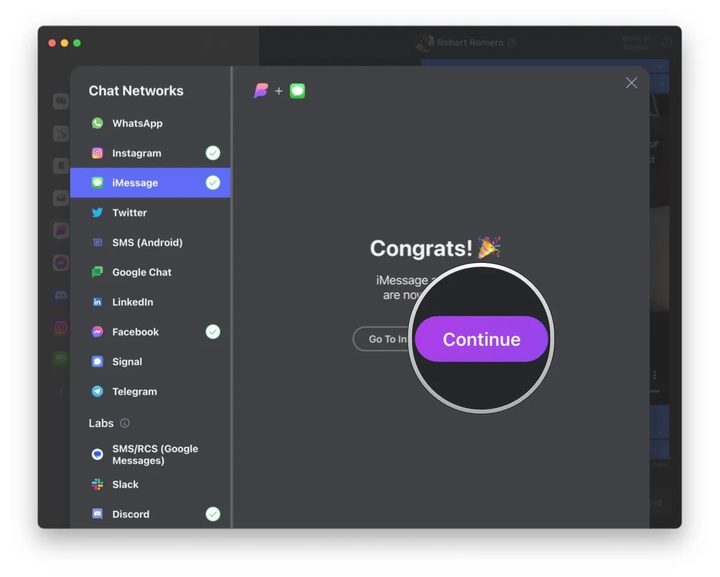Click the Twitter bird icon
Image resolution: width=720 pixels, height=577 pixels.
coord(97,213)
